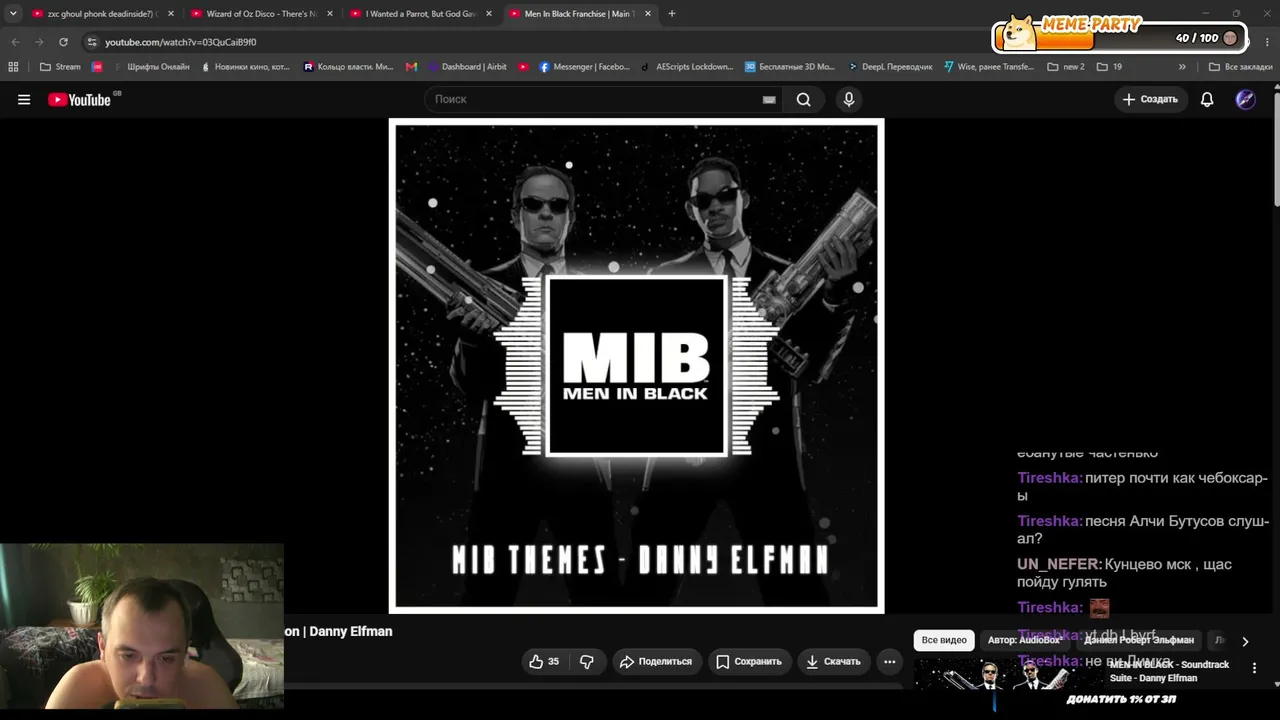Click the 'Создать' create button
The image size is (1280, 720).
point(1150,99)
